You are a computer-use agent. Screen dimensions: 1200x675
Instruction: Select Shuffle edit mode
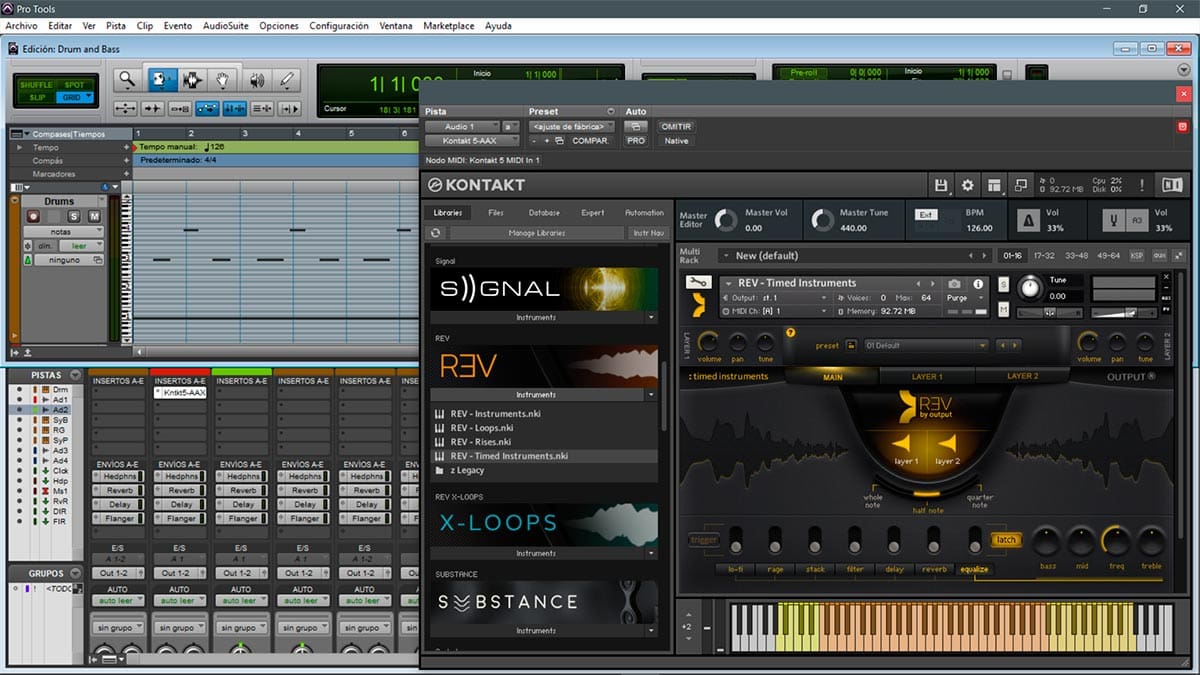pos(38,85)
